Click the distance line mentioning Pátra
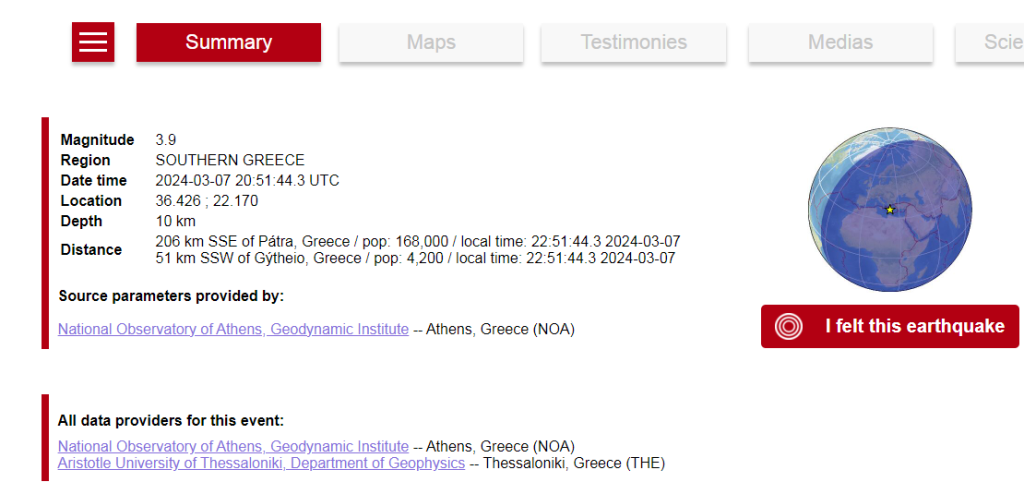The width and height of the screenshot is (1024, 482). pyautogui.click(x=417, y=242)
